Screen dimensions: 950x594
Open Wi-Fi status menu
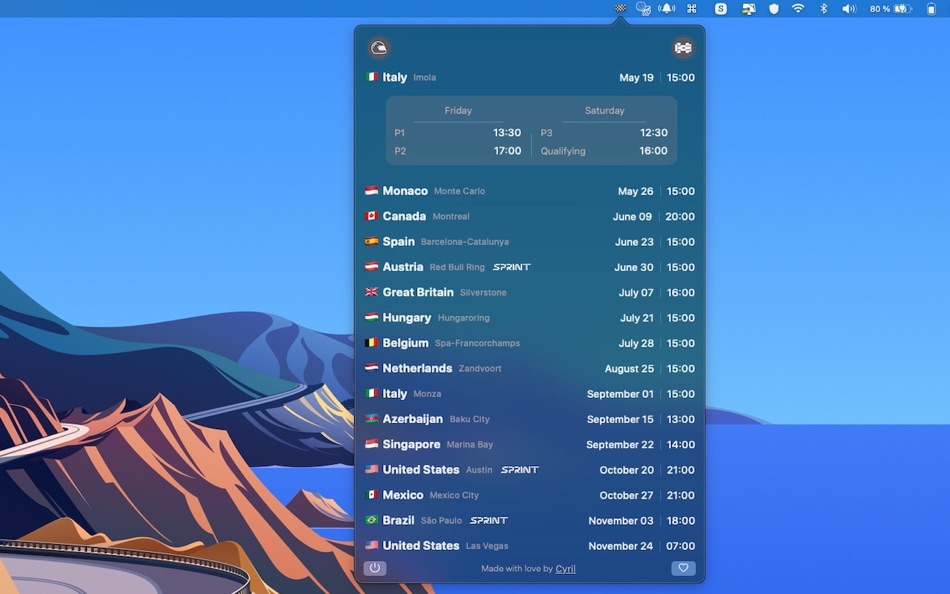coord(798,8)
